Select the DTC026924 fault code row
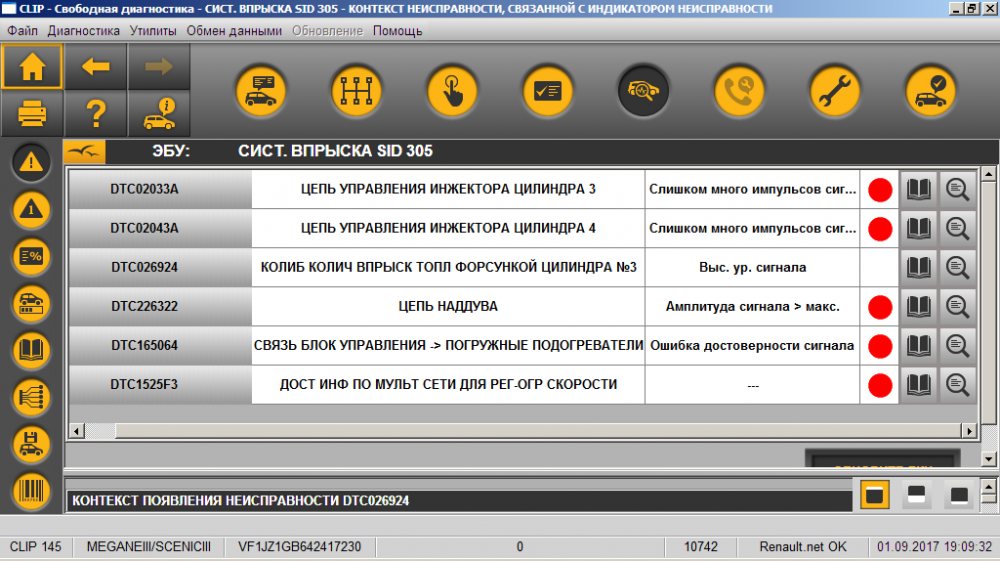This screenshot has height=561, width=1000. (522, 267)
